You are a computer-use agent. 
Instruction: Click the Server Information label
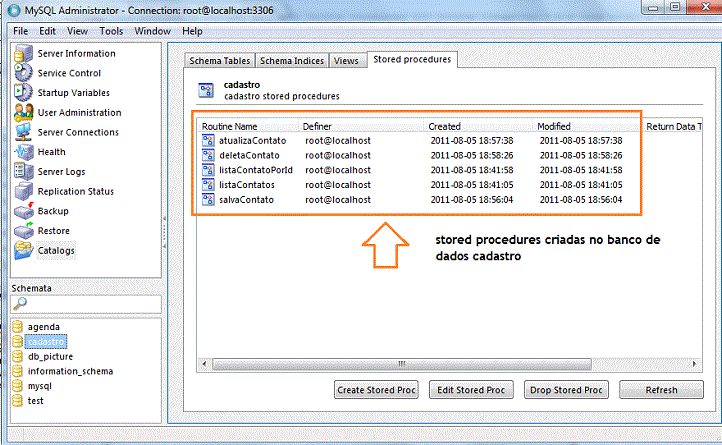[x=76, y=53]
